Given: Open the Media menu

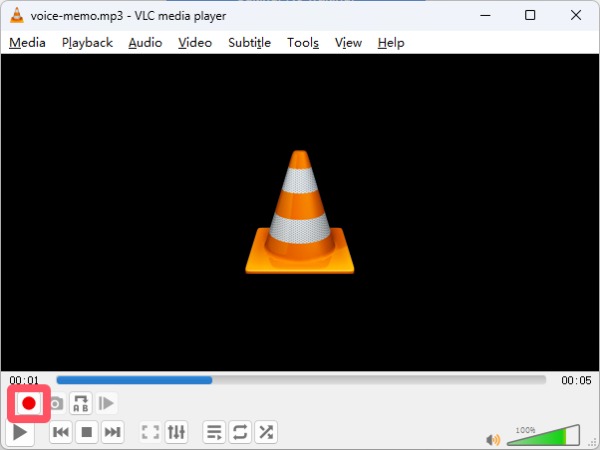Looking at the screenshot, I should pyautogui.click(x=27, y=42).
